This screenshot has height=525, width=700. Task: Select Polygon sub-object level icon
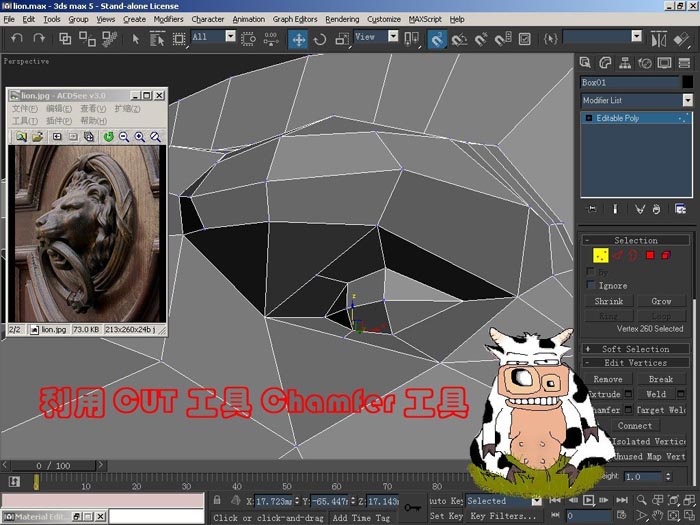coord(650,255)
